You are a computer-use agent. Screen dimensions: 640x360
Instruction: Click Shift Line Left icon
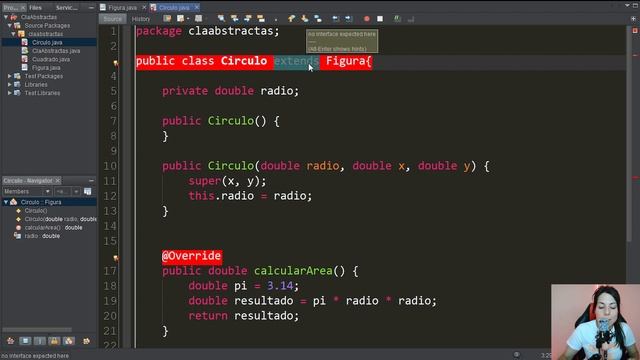335,19
